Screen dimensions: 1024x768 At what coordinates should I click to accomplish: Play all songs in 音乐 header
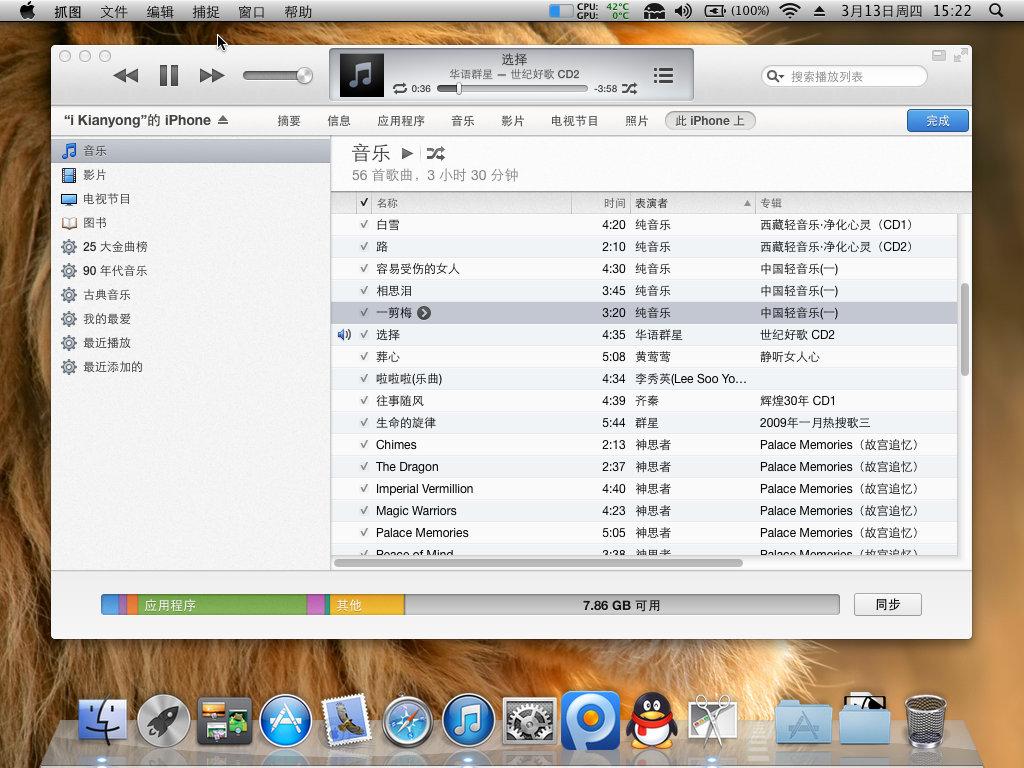407,153
